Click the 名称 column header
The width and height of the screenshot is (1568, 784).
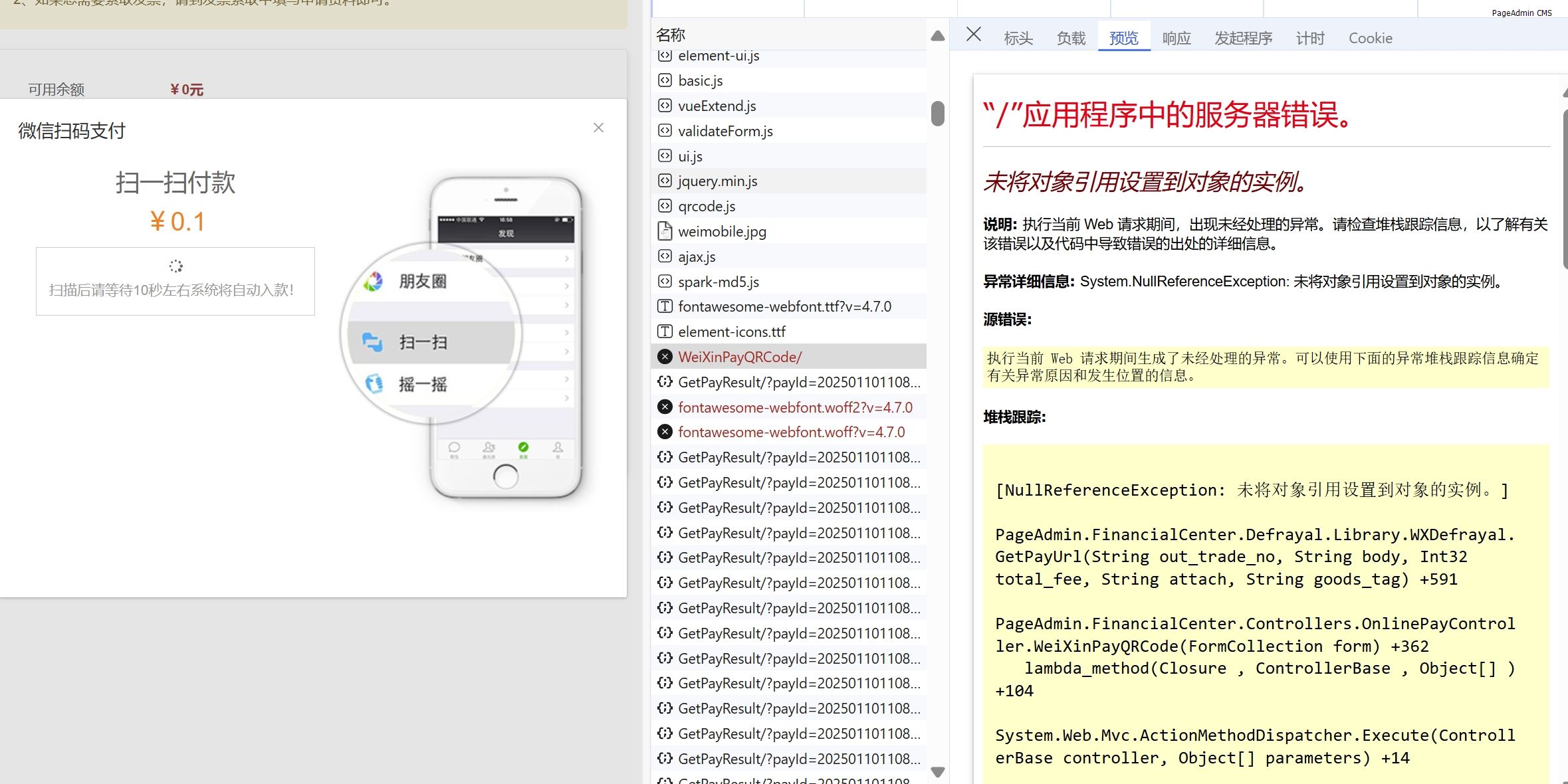click(x=671, y=35)
